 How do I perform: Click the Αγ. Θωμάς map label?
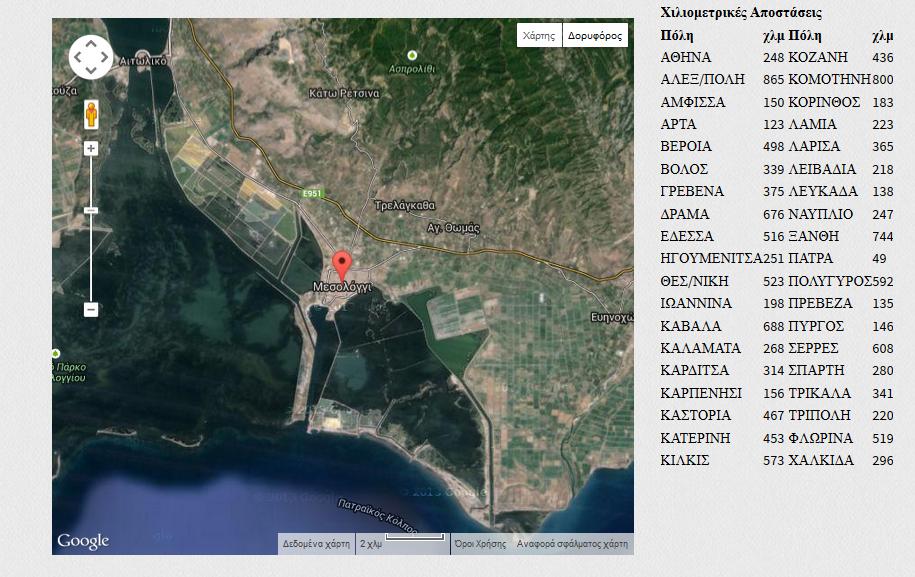453,228
